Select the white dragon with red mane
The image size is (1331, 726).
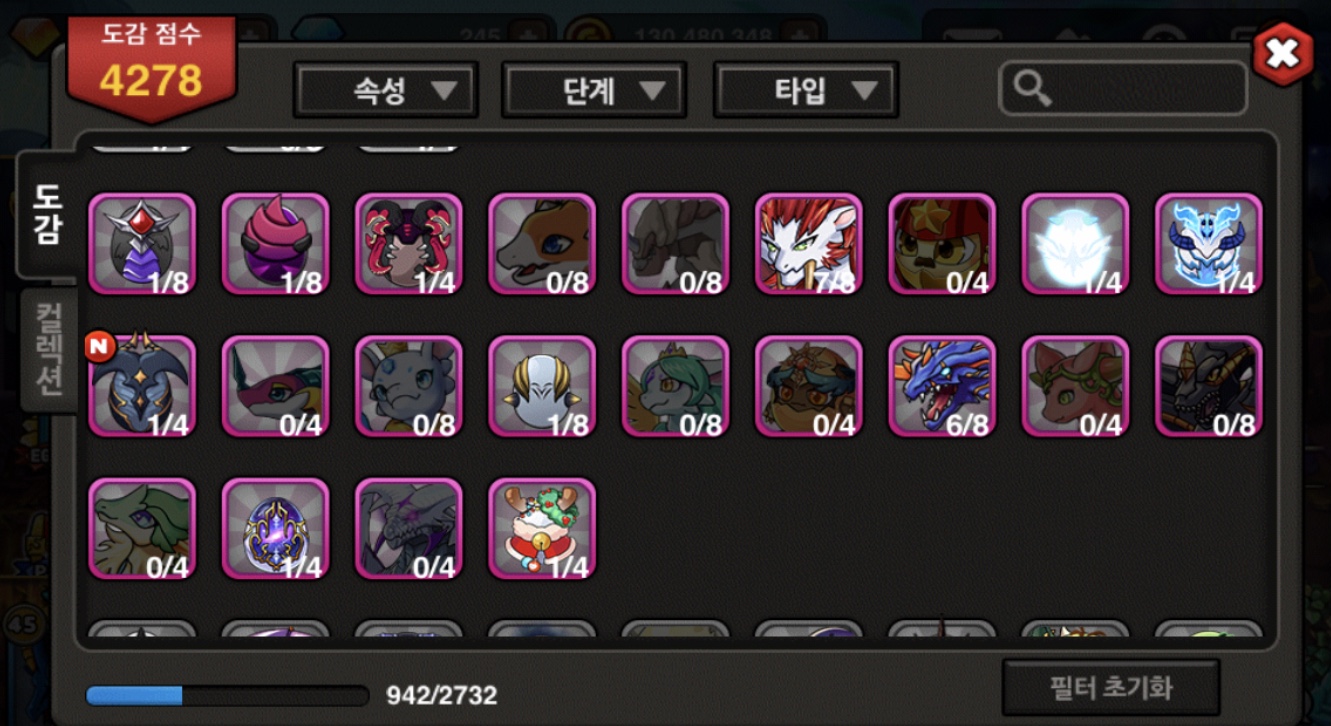pos(808,244)
